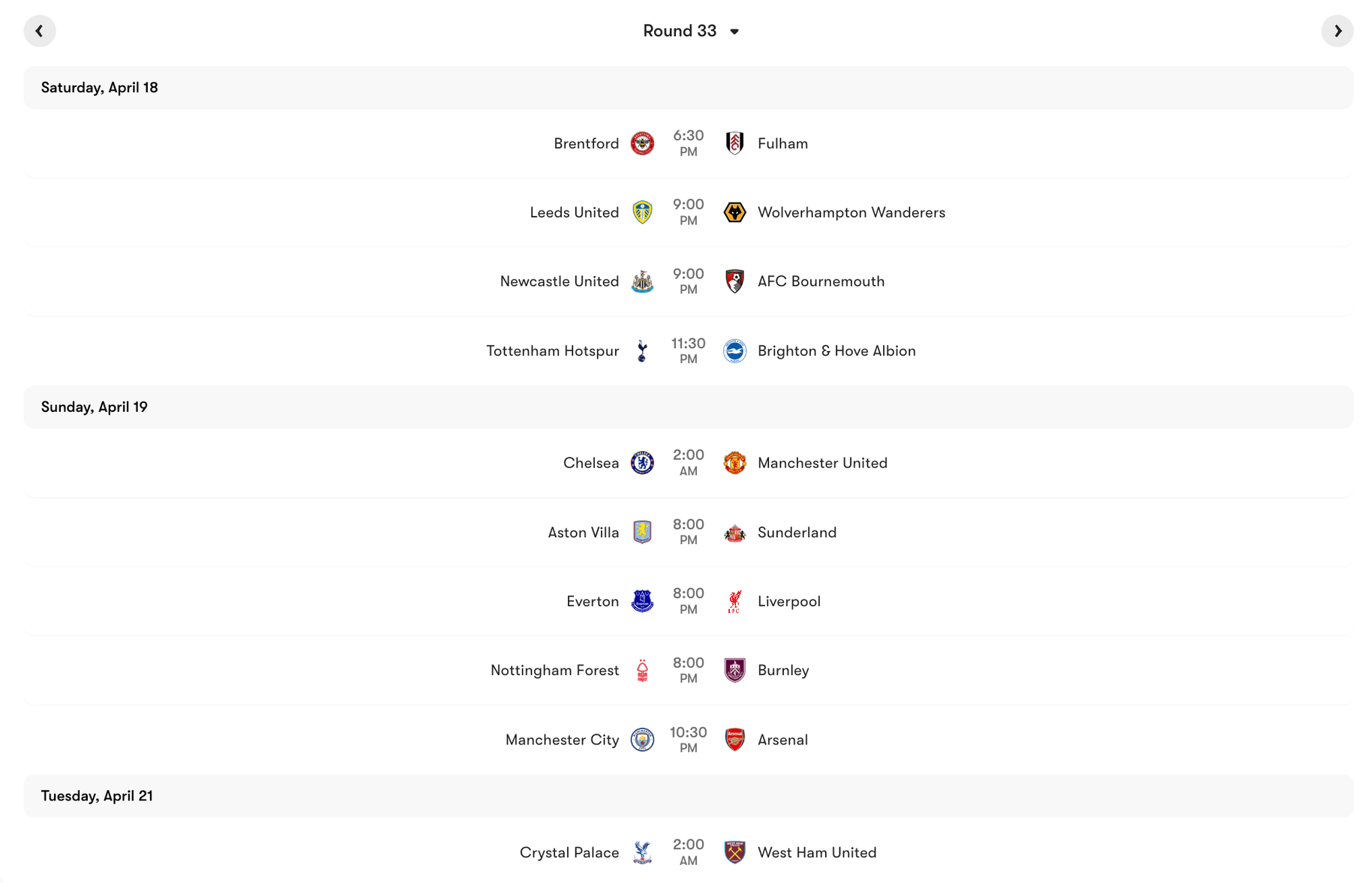
Task: Click the Liverpool crest icon
Action: click(735, 601)
